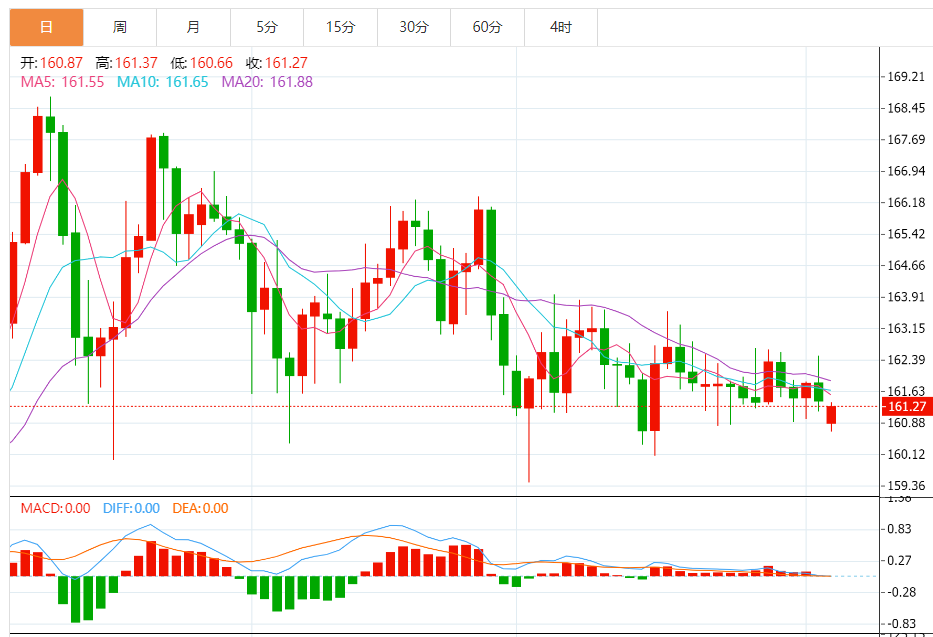Click the 0.27 MACD axis label
Image resolution: width=933 pixels, height=637 pixels.
(x=899, y=561)
